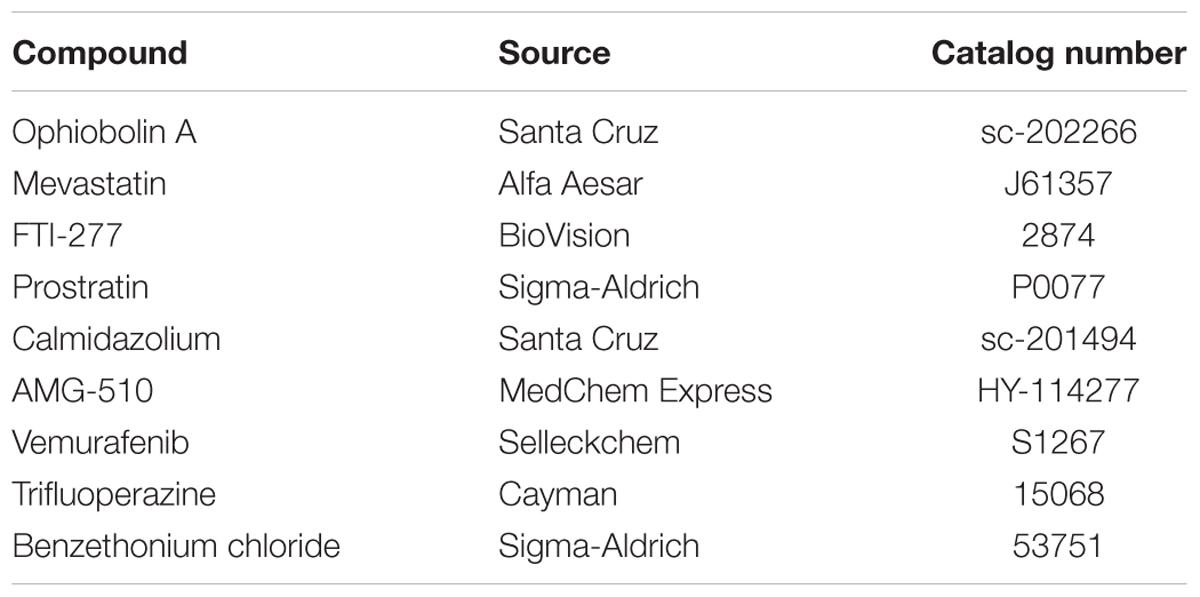Select the Mevastatin compound cell
Viewport: 1200px width, 597px height.
pyautogui.click(x=89, y=184)
